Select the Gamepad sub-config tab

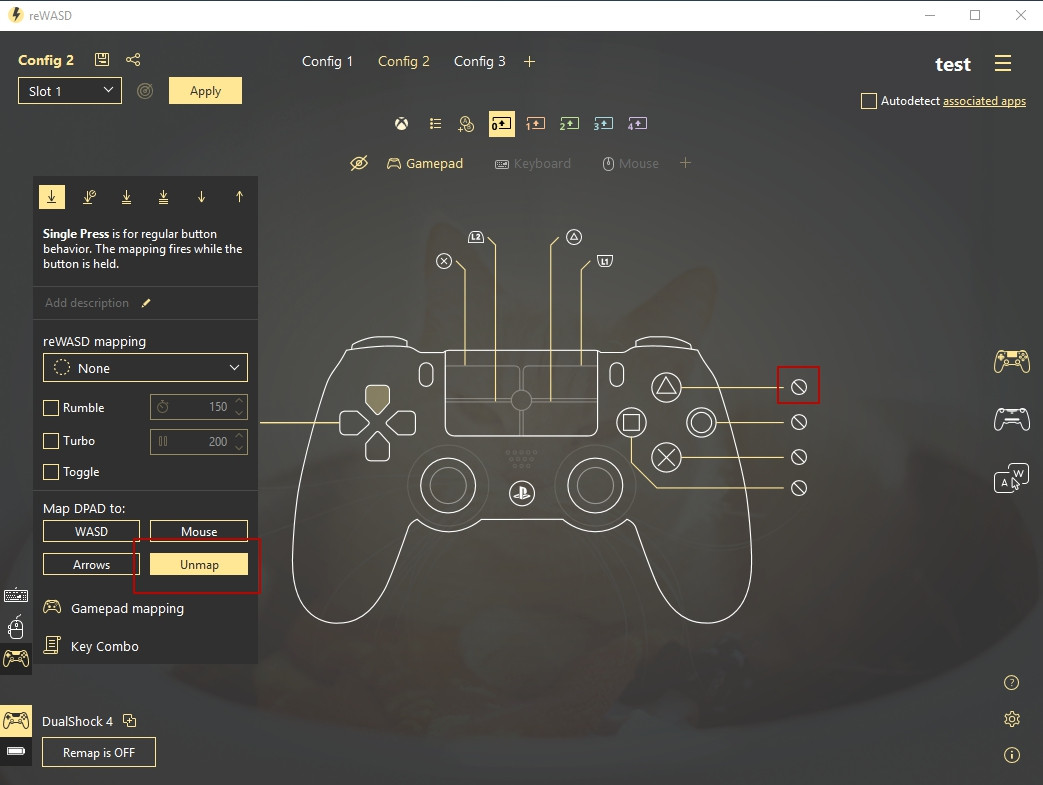(425, 163)
